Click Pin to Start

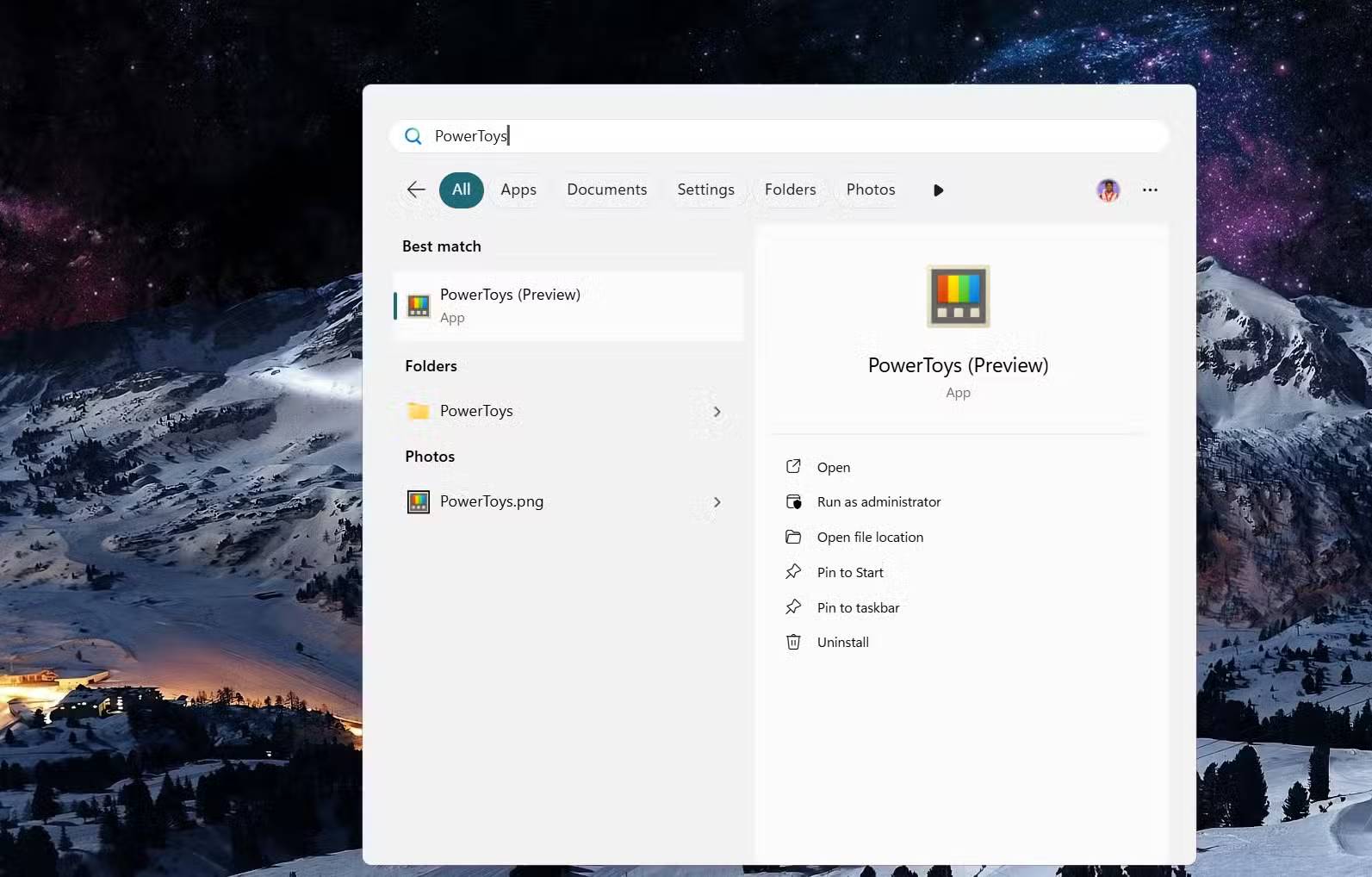pos(850,572)
